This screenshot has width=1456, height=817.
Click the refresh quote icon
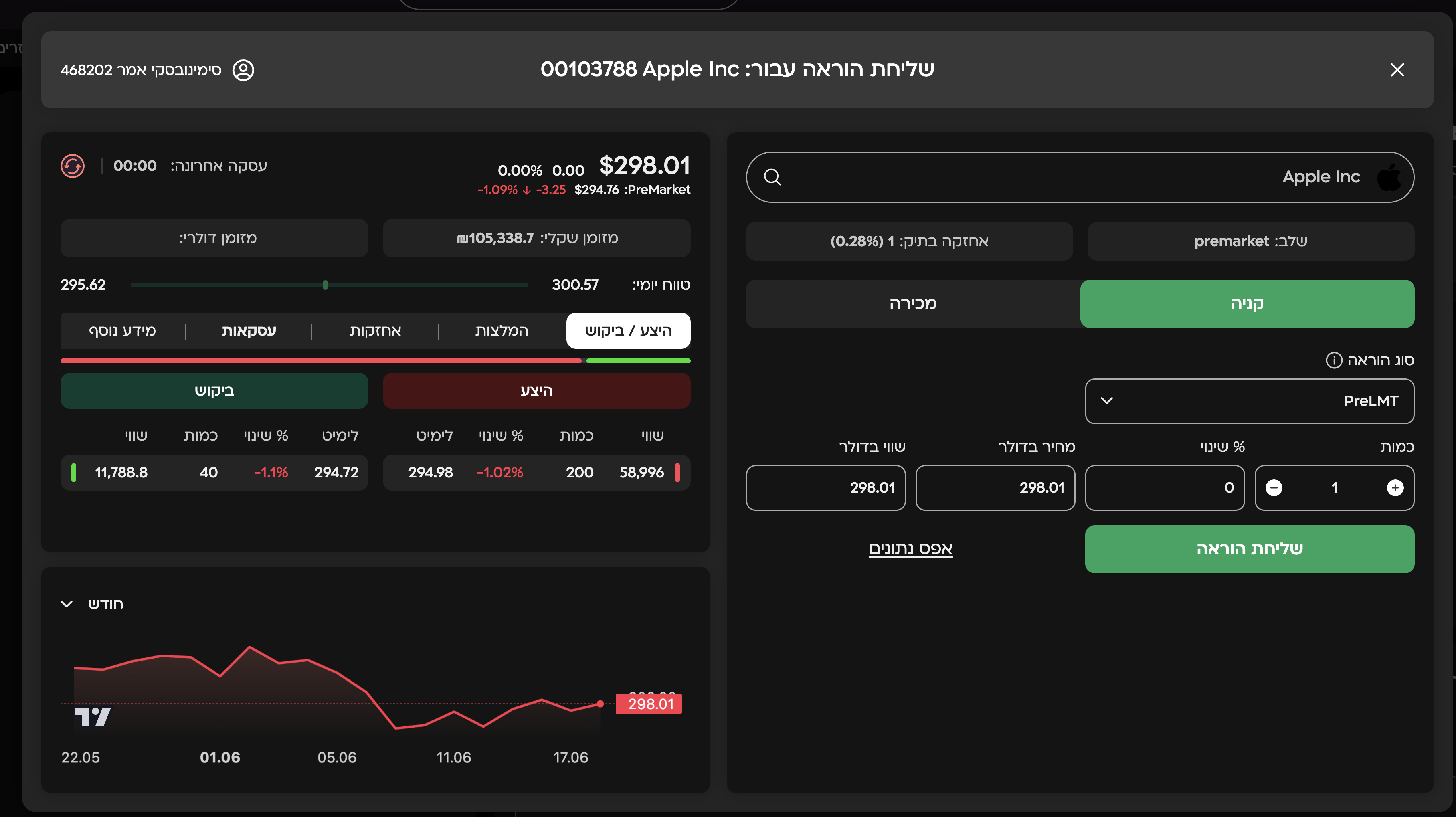72,166
